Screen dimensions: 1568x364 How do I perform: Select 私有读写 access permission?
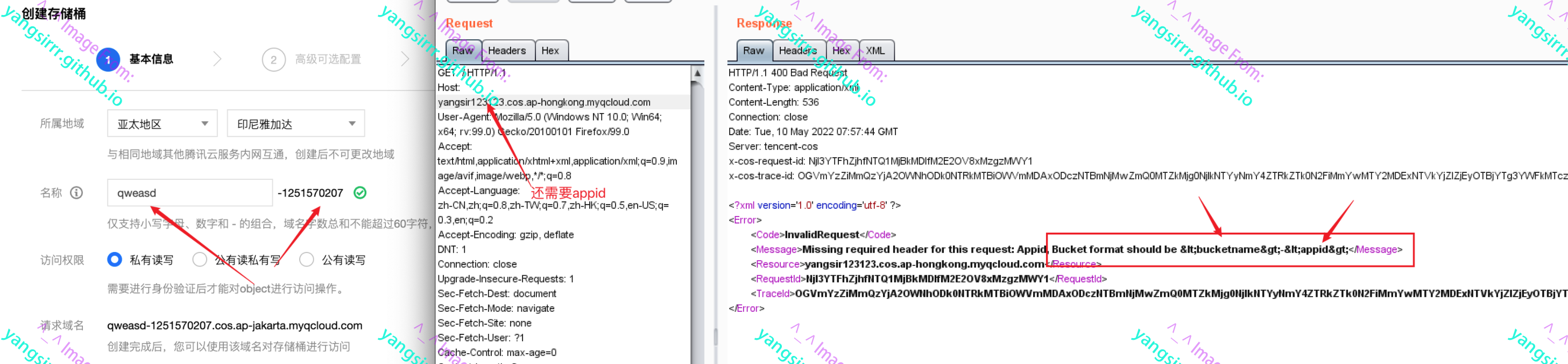(x=115, y=260)
